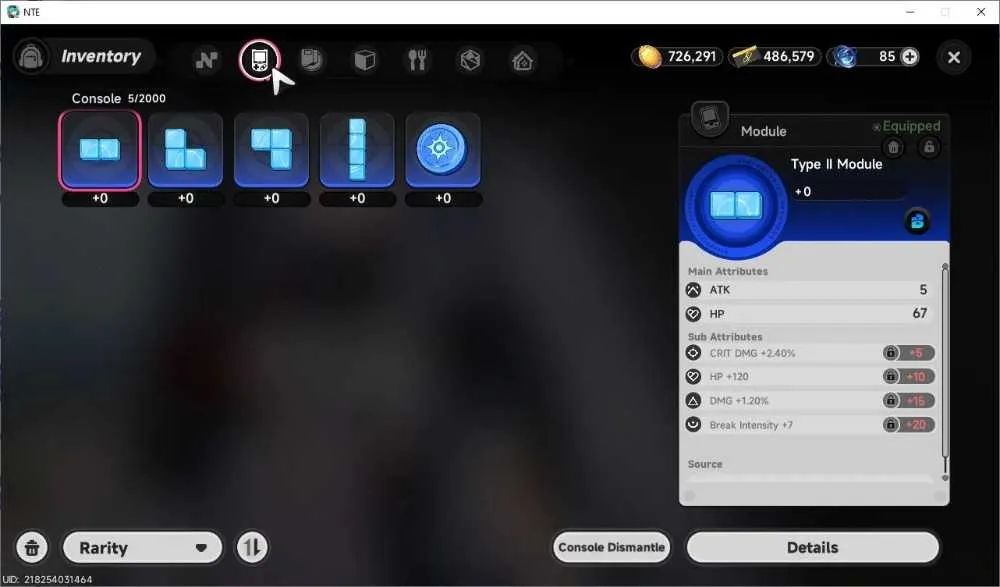
Task: Open the stacked cards inventory tab
Action: (x=312, y=60)
